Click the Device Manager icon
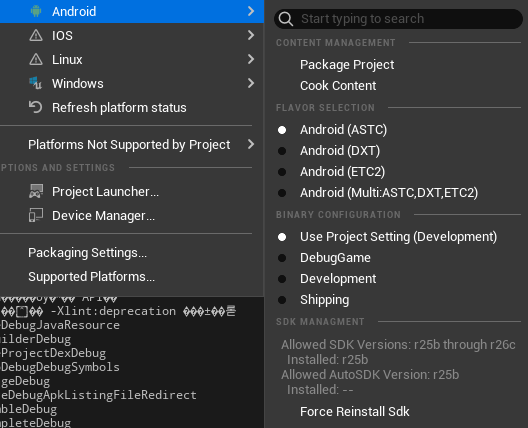The width and height of the screenshot is (528, 428). pos(36,216)
